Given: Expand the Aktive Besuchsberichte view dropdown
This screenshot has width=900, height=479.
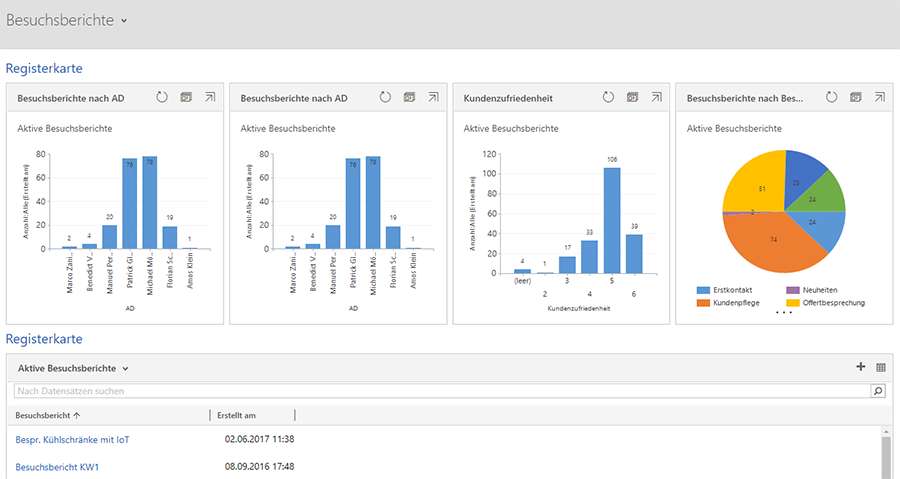Looking at the screenshot, I should point(125,369).
